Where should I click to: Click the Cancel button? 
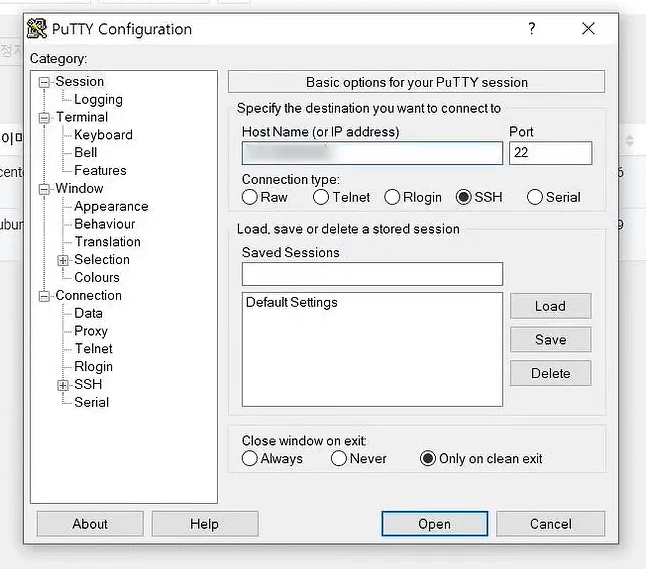click(x=550, y=524)
